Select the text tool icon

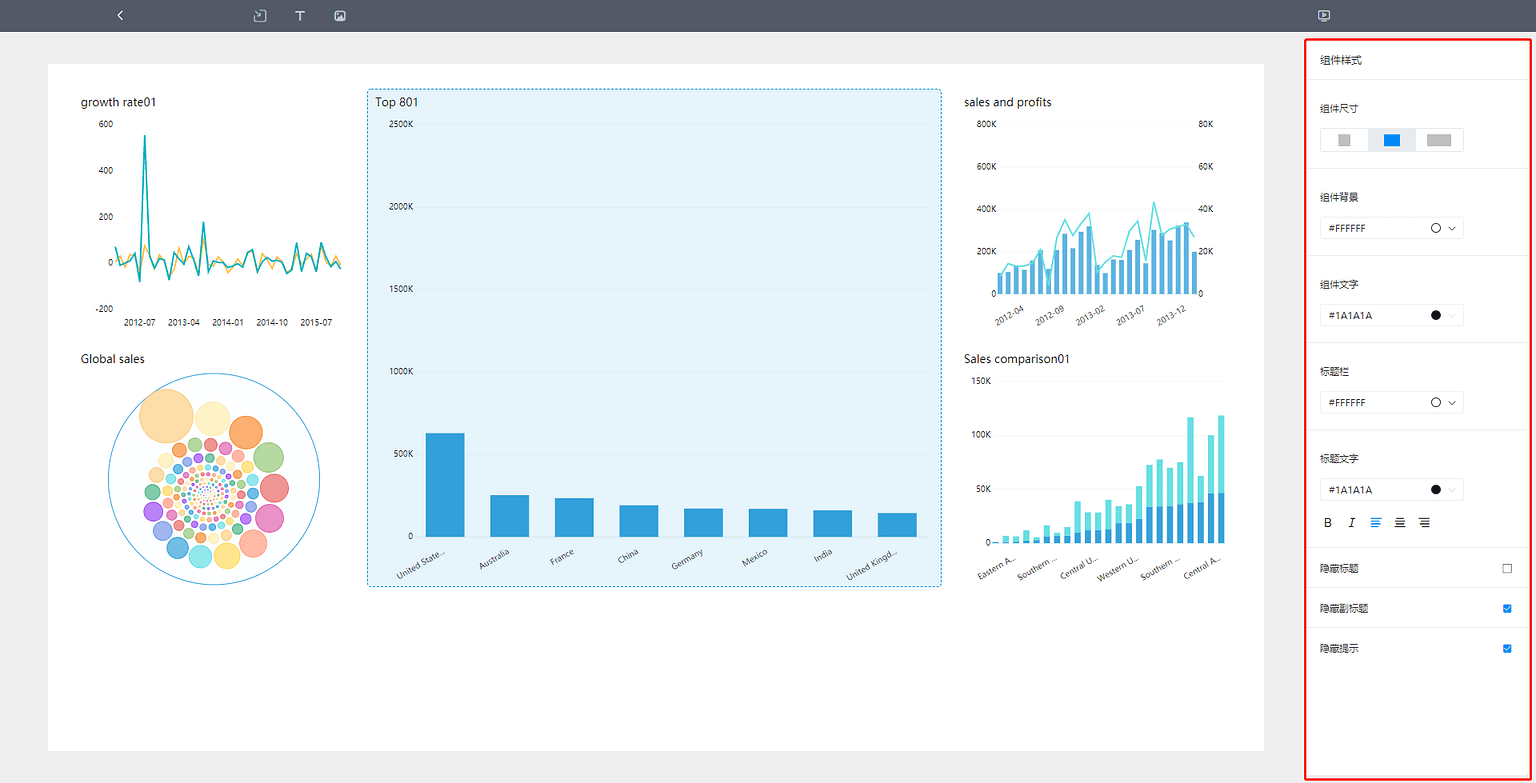pyautogui.click(x=300, y=16)
